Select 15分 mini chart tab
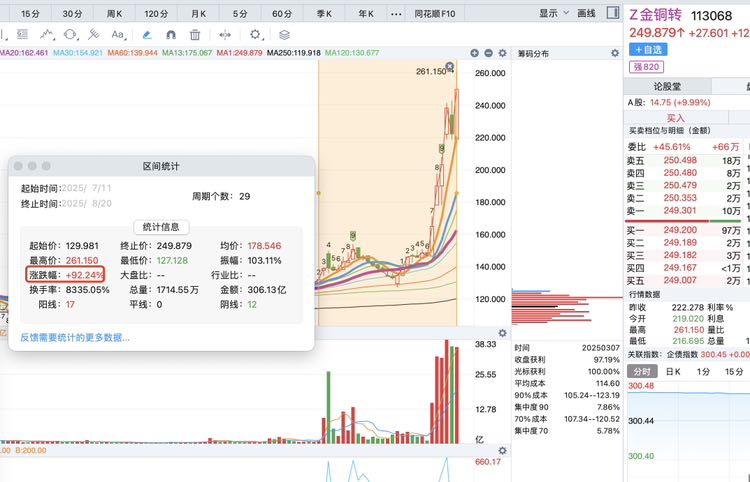Screen dimensions: 750x482 point(734,372)
